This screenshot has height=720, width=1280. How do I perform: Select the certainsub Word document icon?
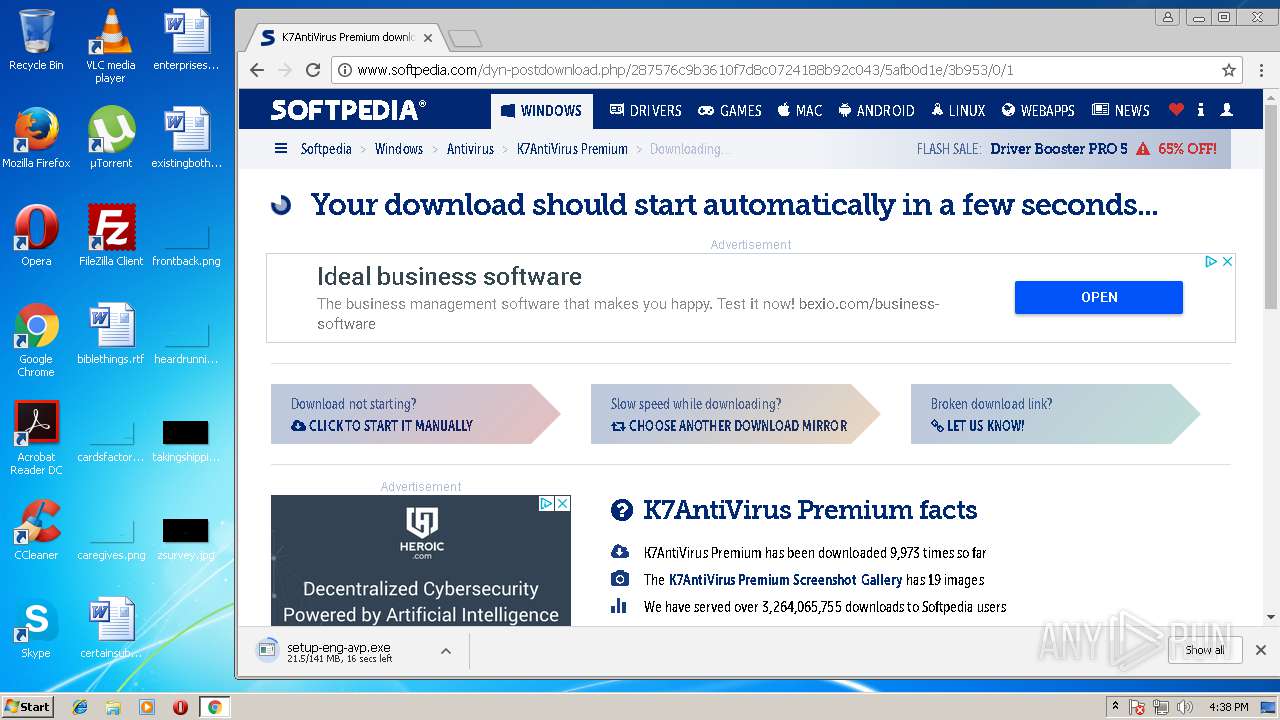[x=110, y=628]
